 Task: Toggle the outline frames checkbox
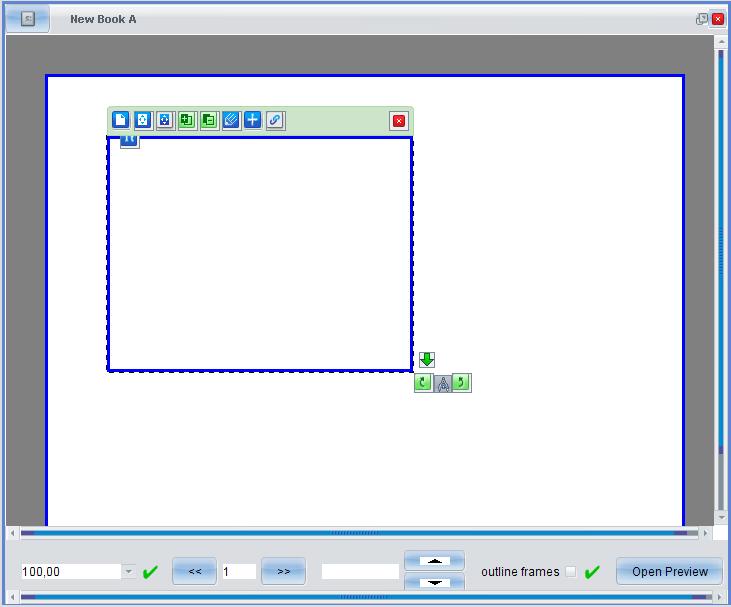[x=571, y=572]
